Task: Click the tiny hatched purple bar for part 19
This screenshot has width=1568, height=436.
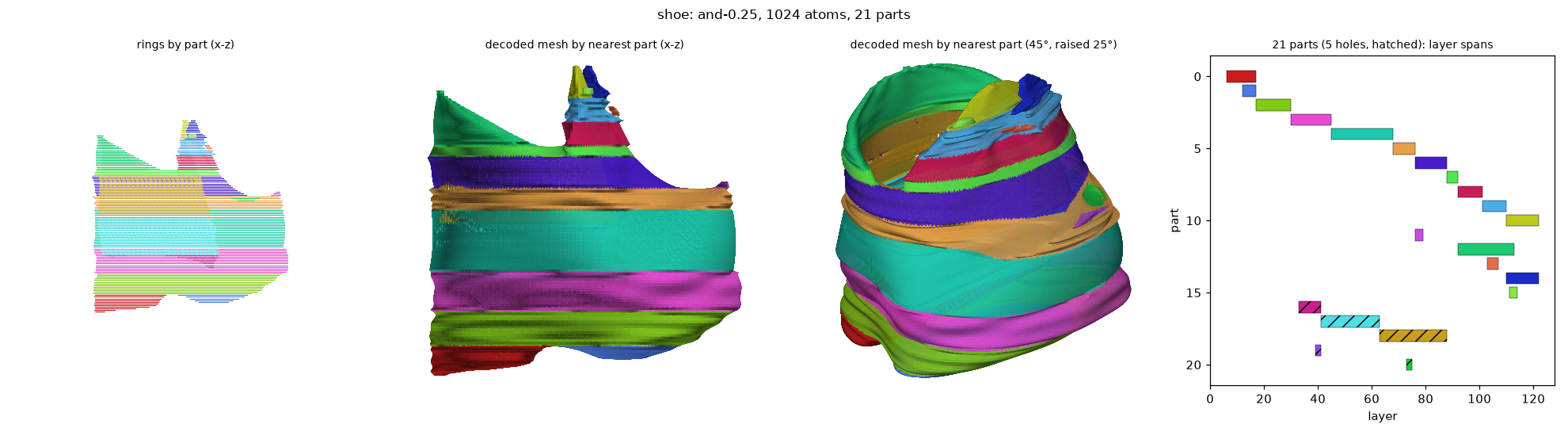Action: tap(1318, 350)
